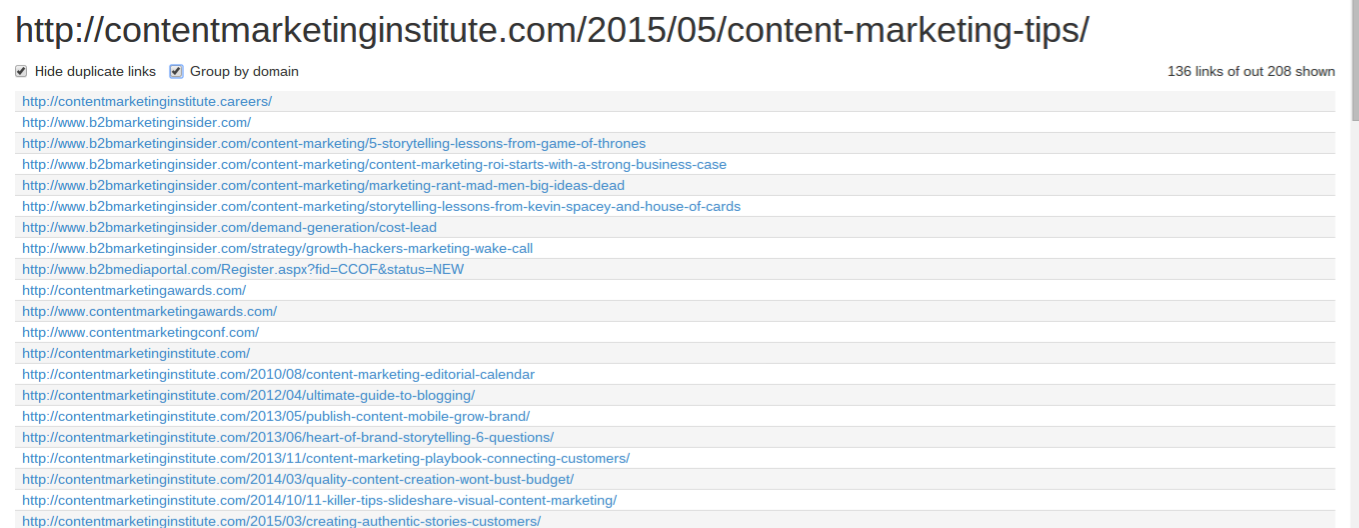Click the Group by domain label
The image size is (1359, 528).
click(244, 71)
